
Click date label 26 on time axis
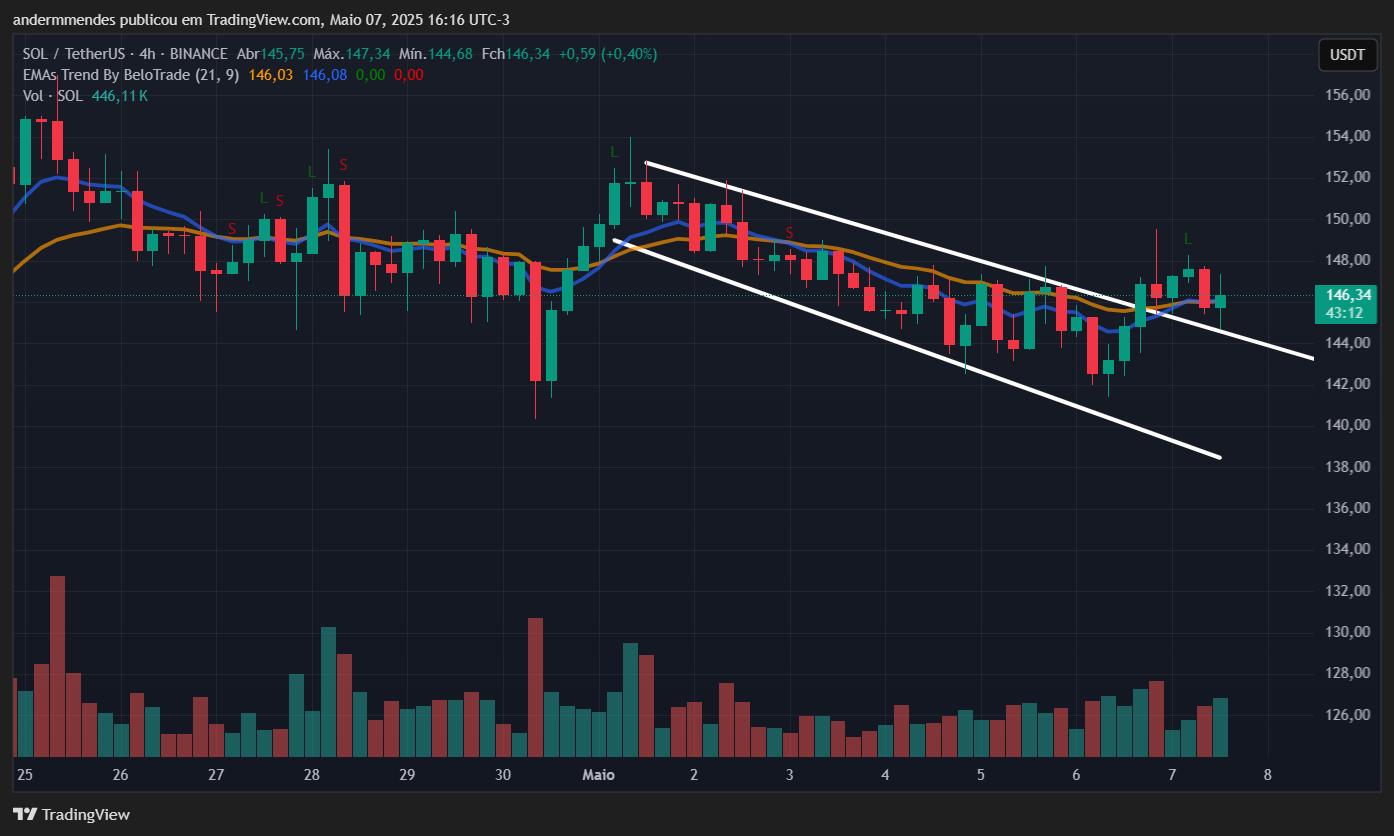click(x=121, y=775)
